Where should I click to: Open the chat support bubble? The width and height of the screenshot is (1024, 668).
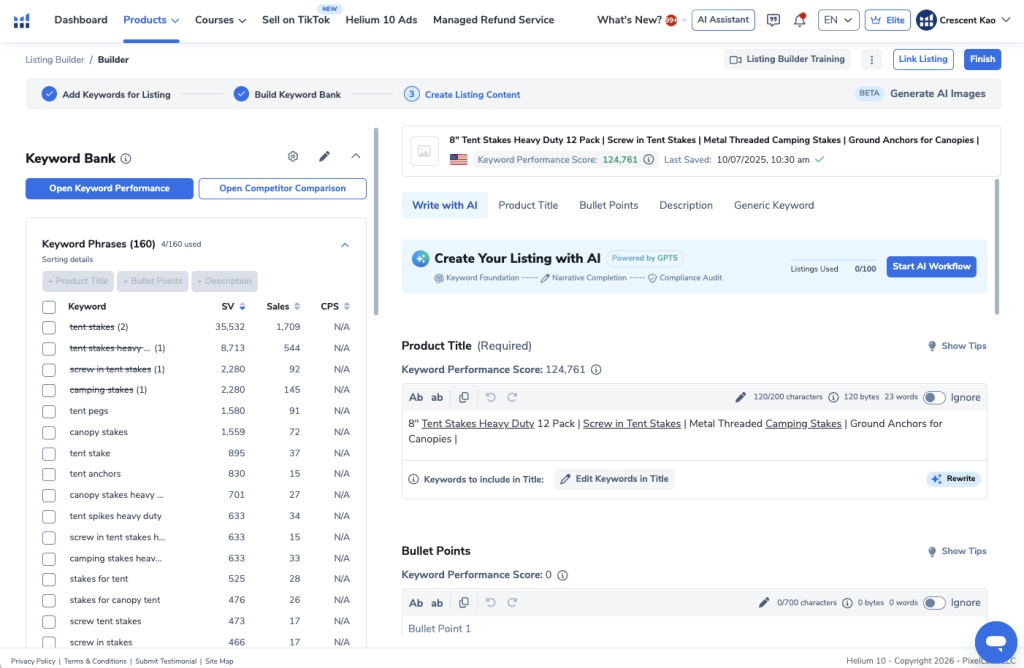(995, 640)
